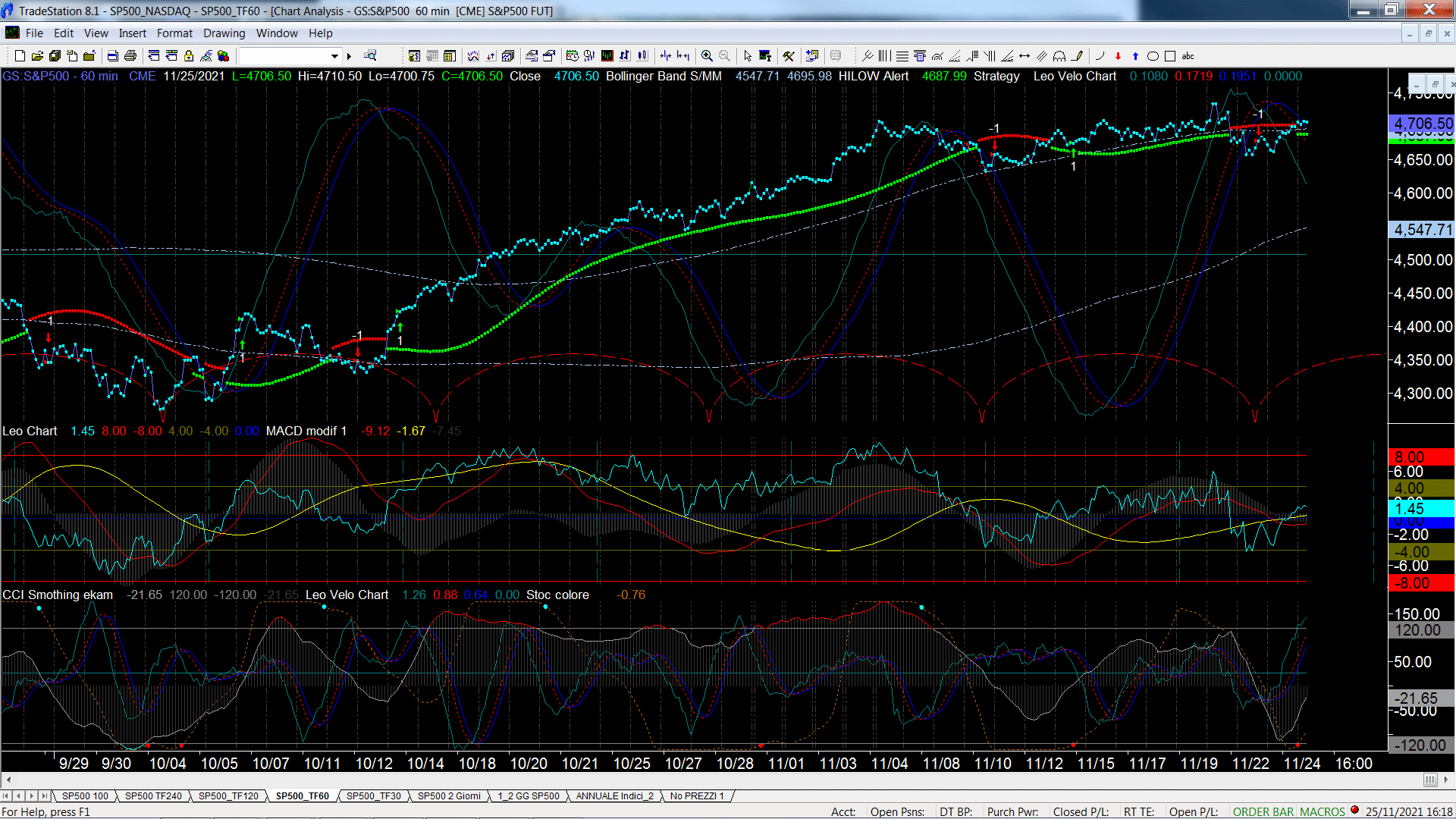The width and height of the screenshot is (1456, 819).
Task: Click the 4,706.50 price label on axis
Action: [x=1422, y=124]
